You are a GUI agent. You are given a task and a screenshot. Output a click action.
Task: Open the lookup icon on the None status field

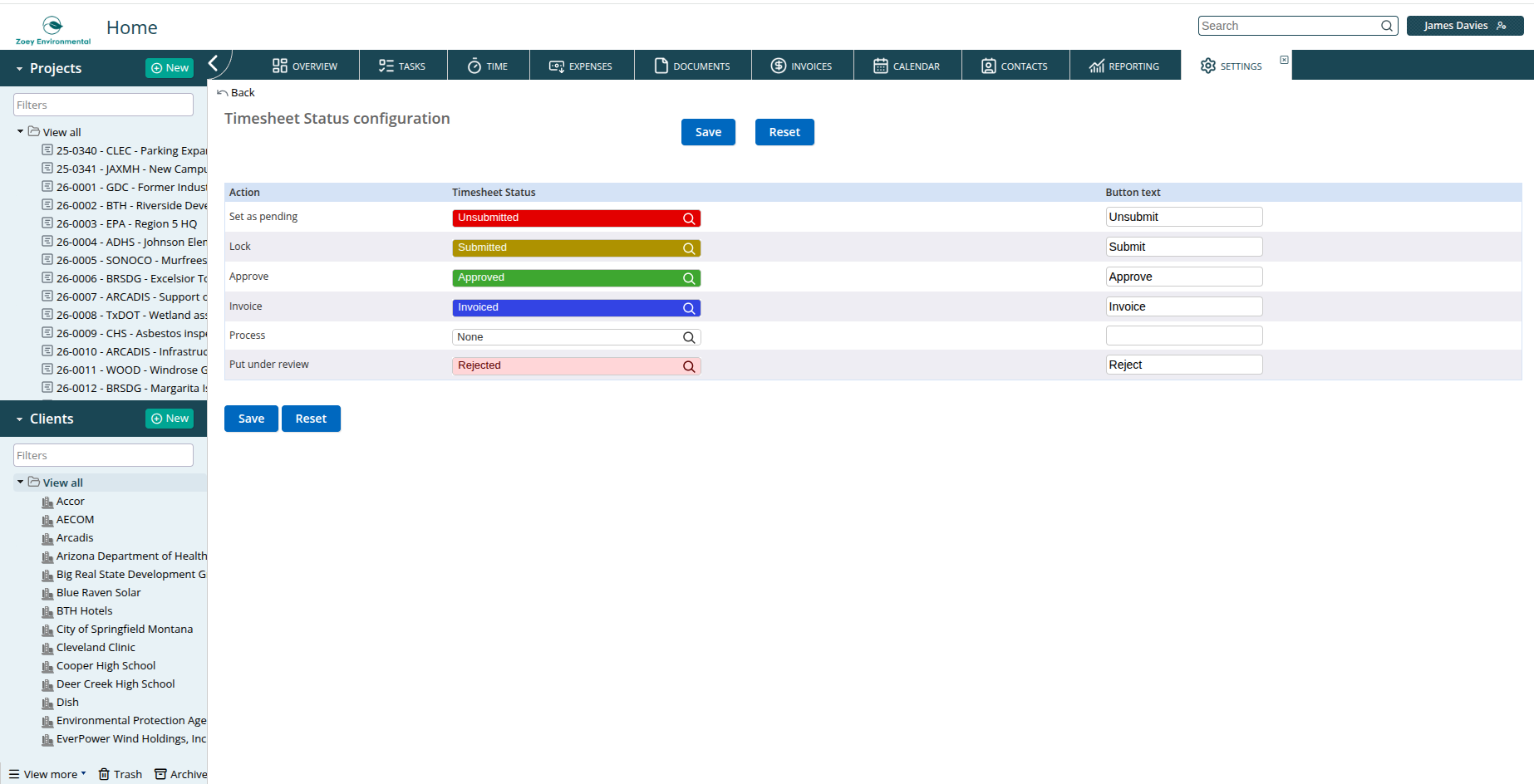point(689,337)
